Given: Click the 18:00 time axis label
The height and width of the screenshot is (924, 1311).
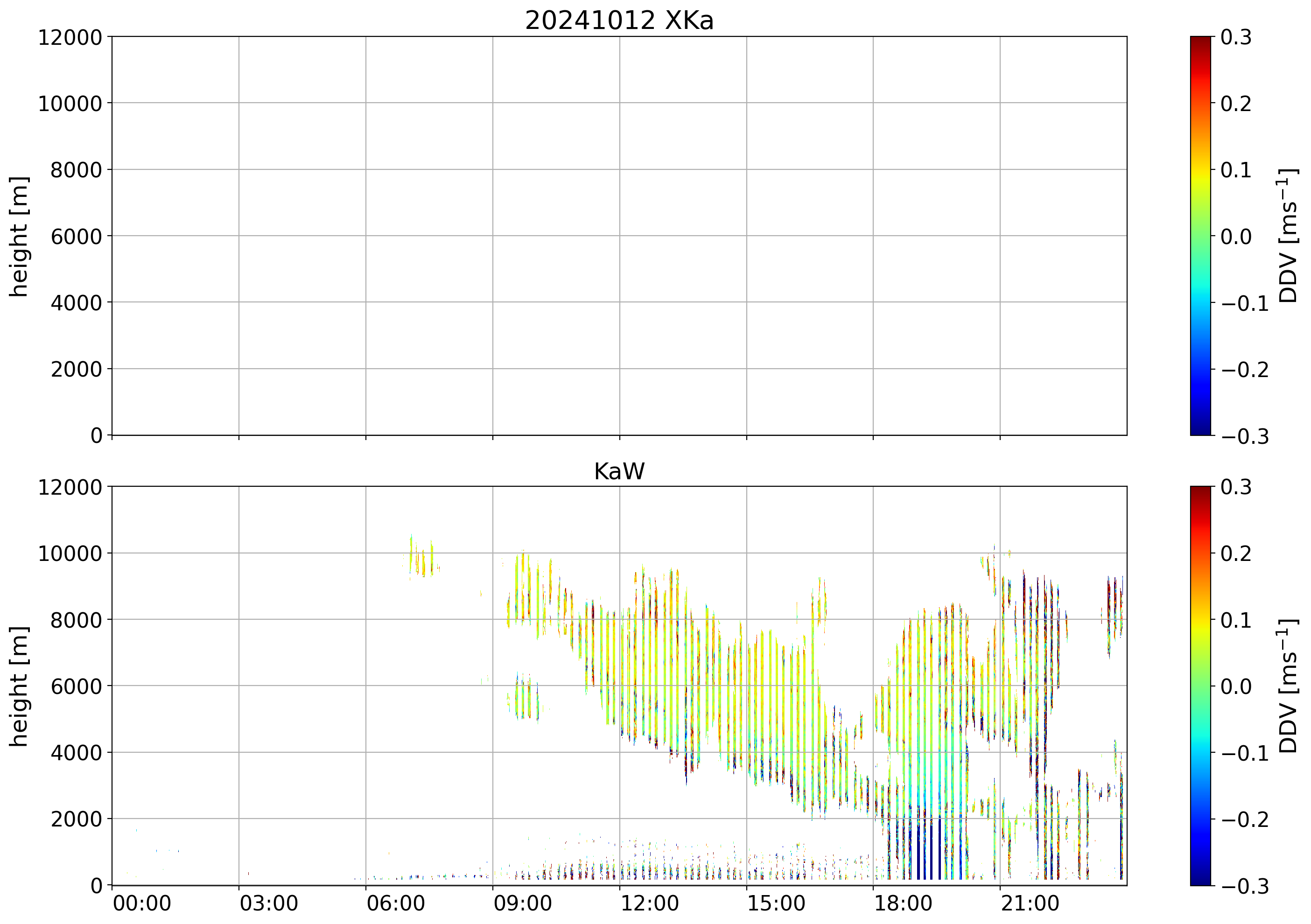Looking at the screenshot, I should click(903, 904).
